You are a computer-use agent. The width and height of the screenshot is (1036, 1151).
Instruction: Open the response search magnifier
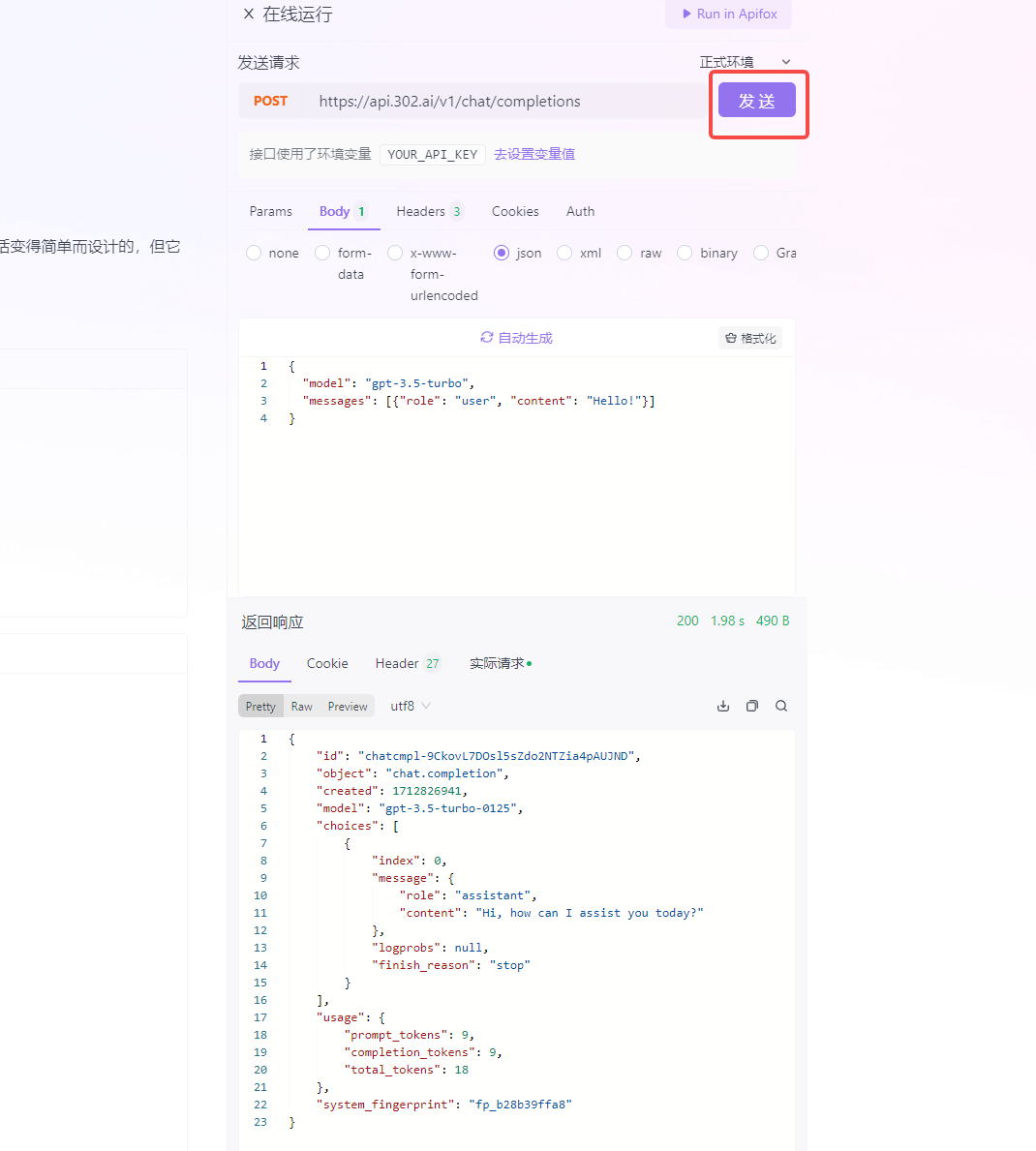[x=780, y=706]
